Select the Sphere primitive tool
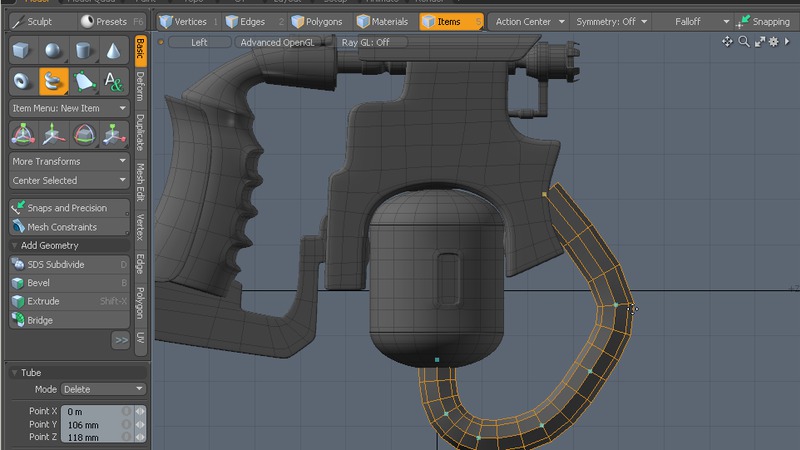 (x=54, y=51)
